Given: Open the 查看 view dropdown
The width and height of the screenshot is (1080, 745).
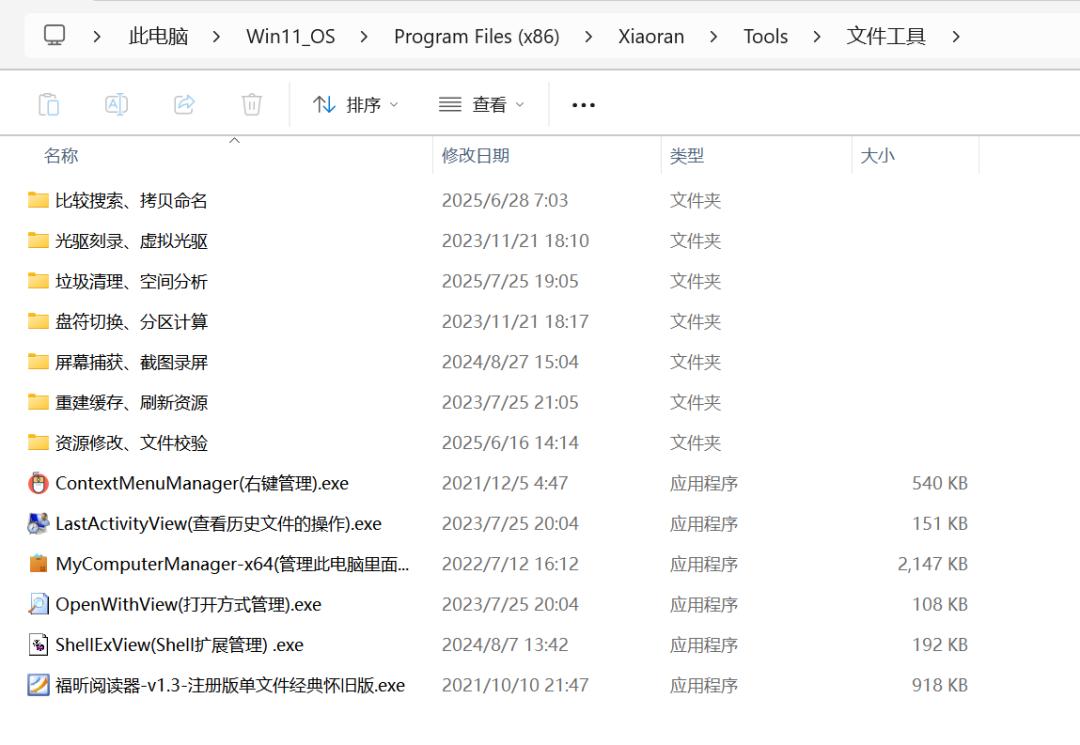Looking at the screenshot, I should tap(481, 103).
